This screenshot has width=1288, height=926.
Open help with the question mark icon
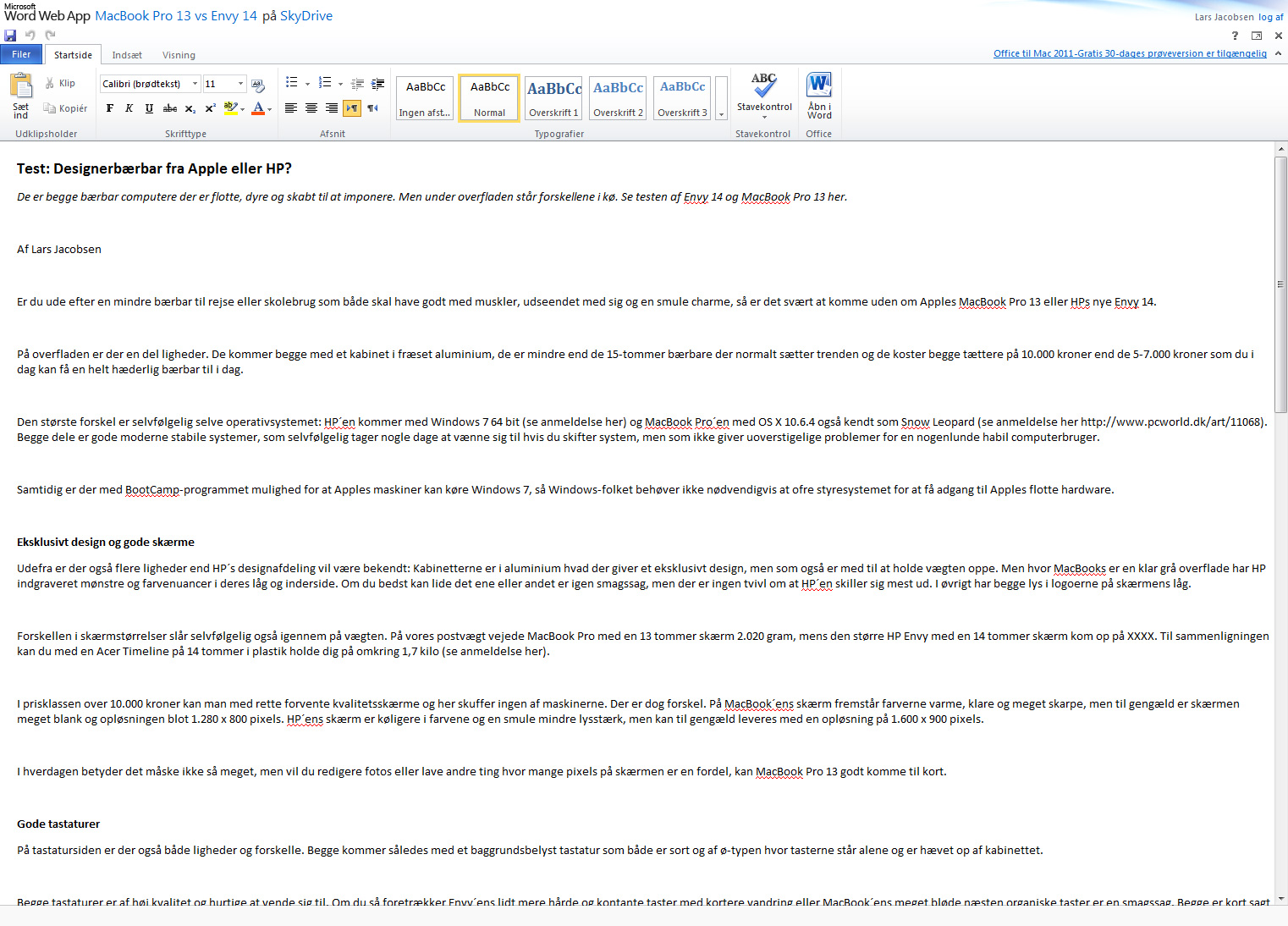point(1235,36)
